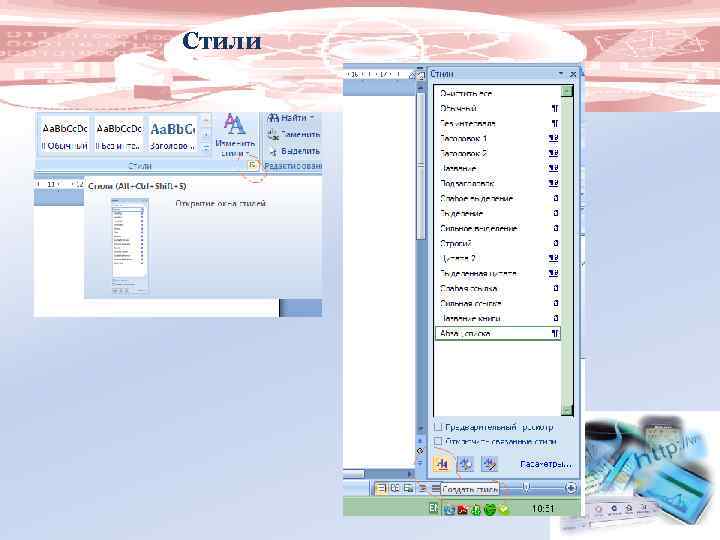Choose the Выделенная цитата style

(497, 273)
